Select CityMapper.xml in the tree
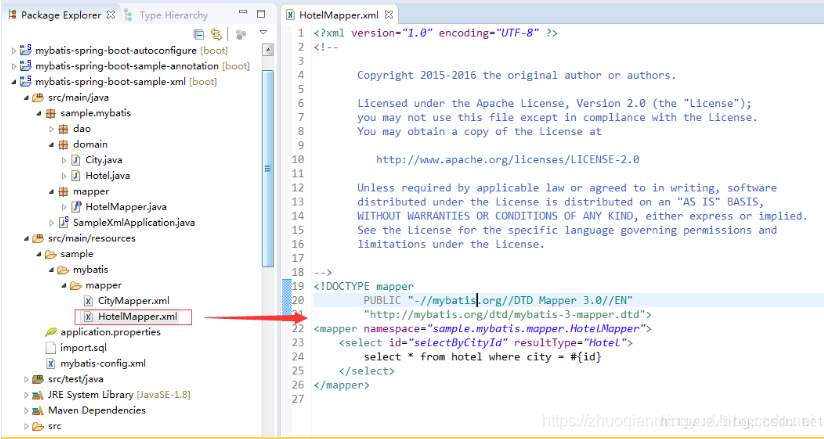Image resolution: width=824 pixels, height=439 pixels. click(x=134, y=301)
